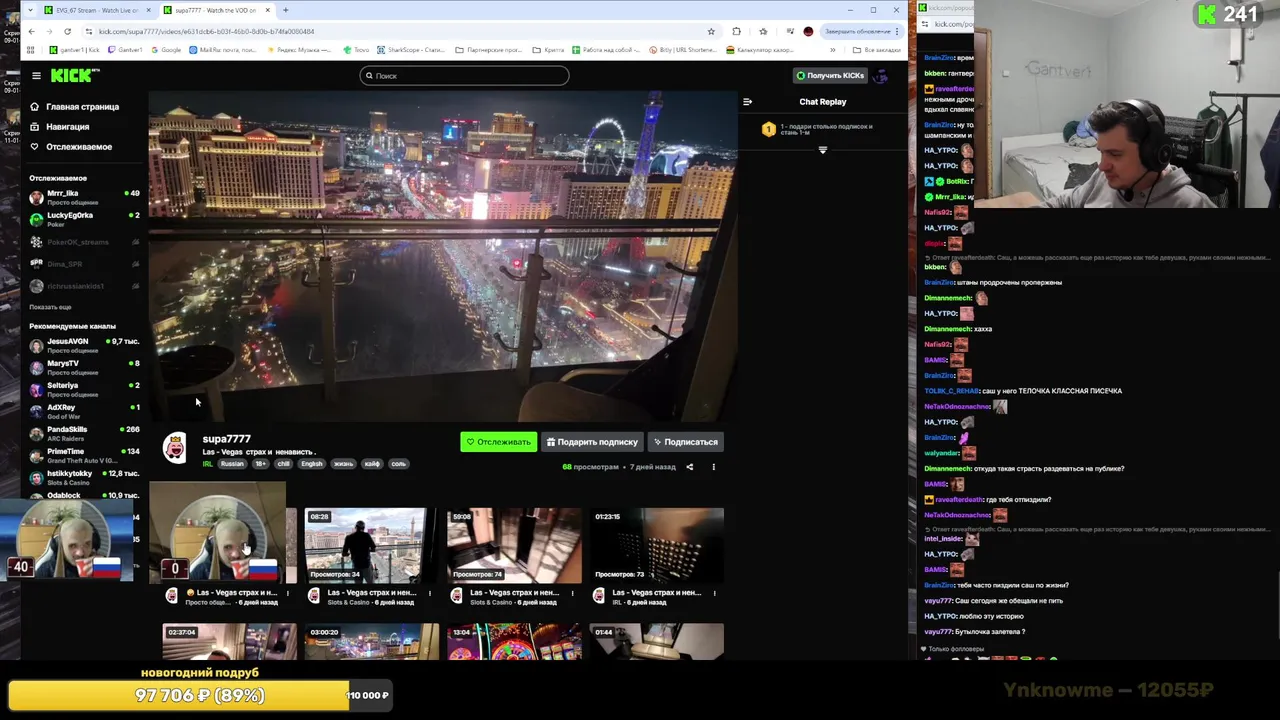Click supa7777 channel avatar
Viewport: 1280px width, 720px height.
(x=175, y=449)
